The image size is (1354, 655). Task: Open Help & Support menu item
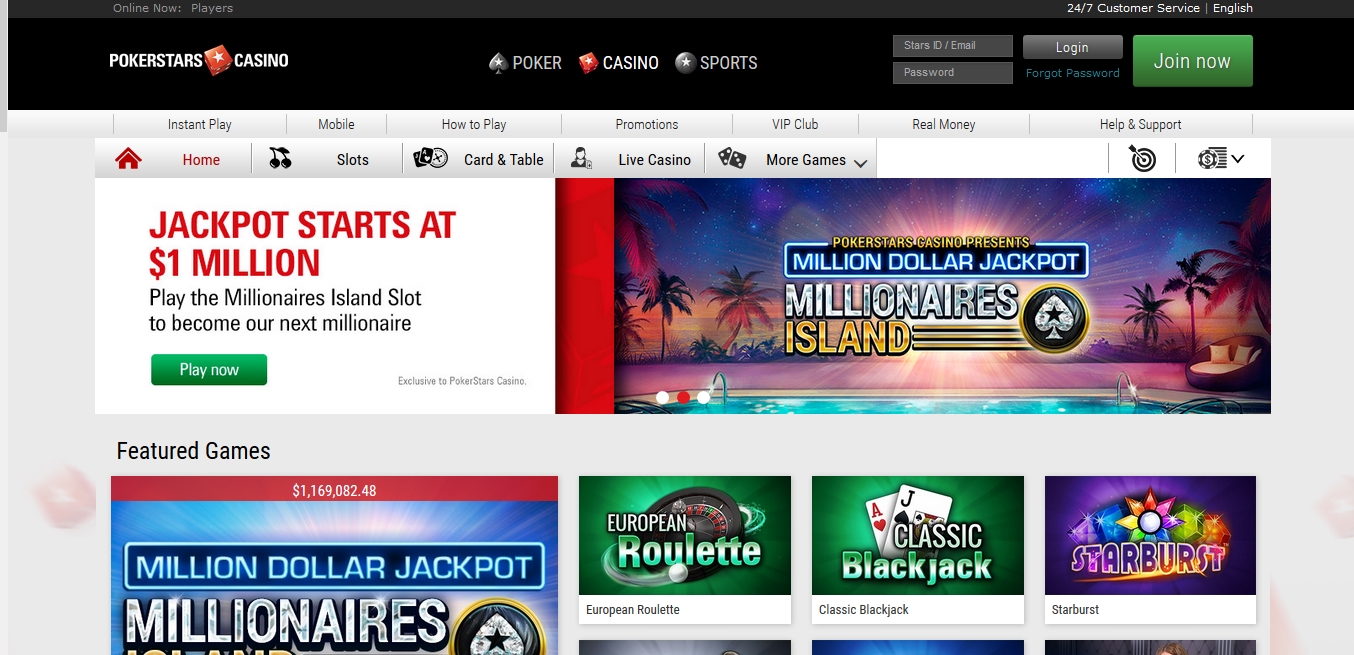[x=1140, y=124]
